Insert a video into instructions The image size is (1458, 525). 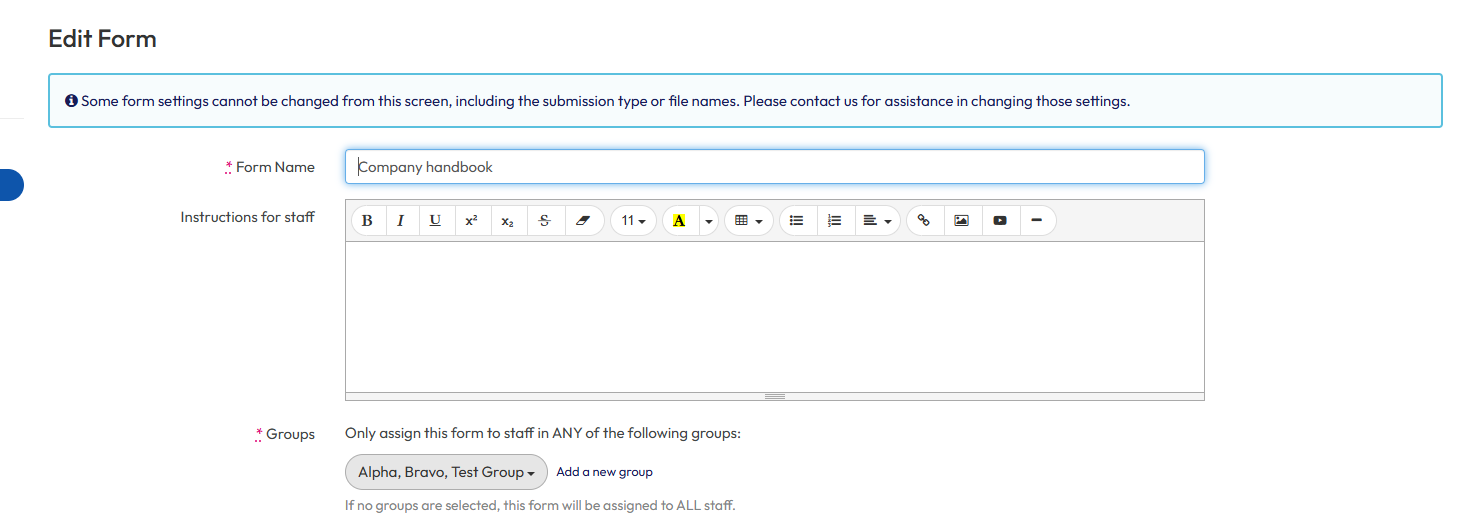click(x=1000, y=221)
